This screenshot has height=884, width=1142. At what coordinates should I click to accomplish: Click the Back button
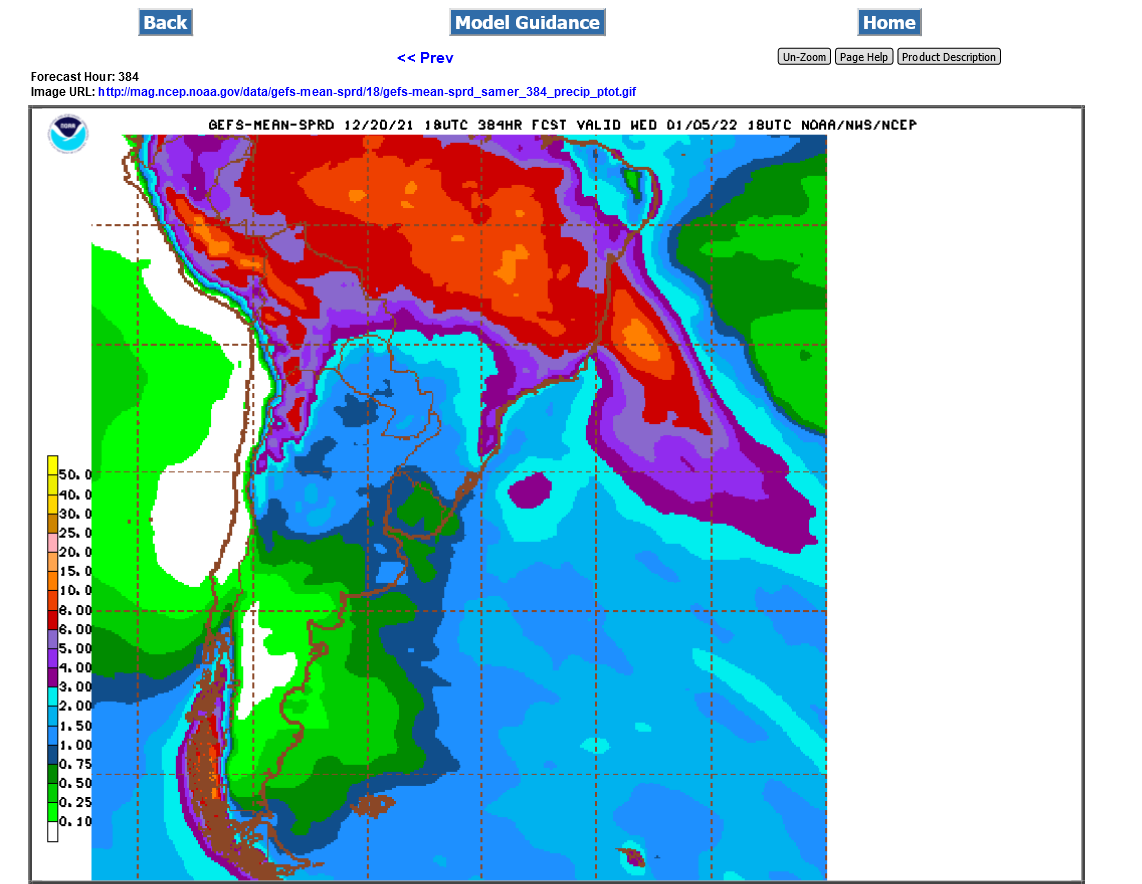click(165, 23)
